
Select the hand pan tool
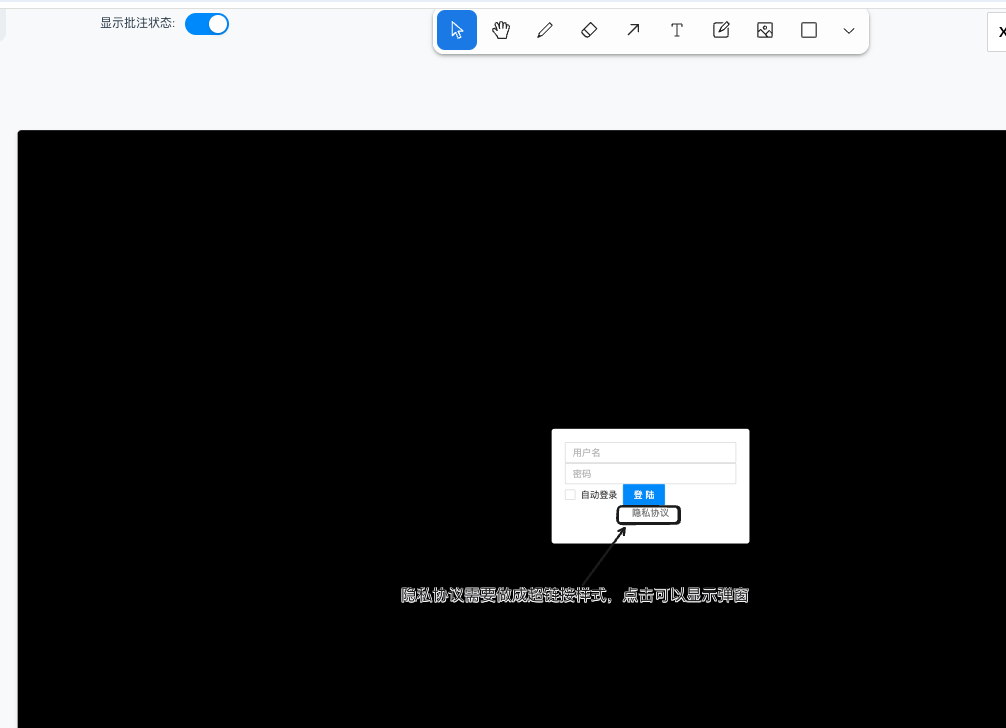coord(500,30)
